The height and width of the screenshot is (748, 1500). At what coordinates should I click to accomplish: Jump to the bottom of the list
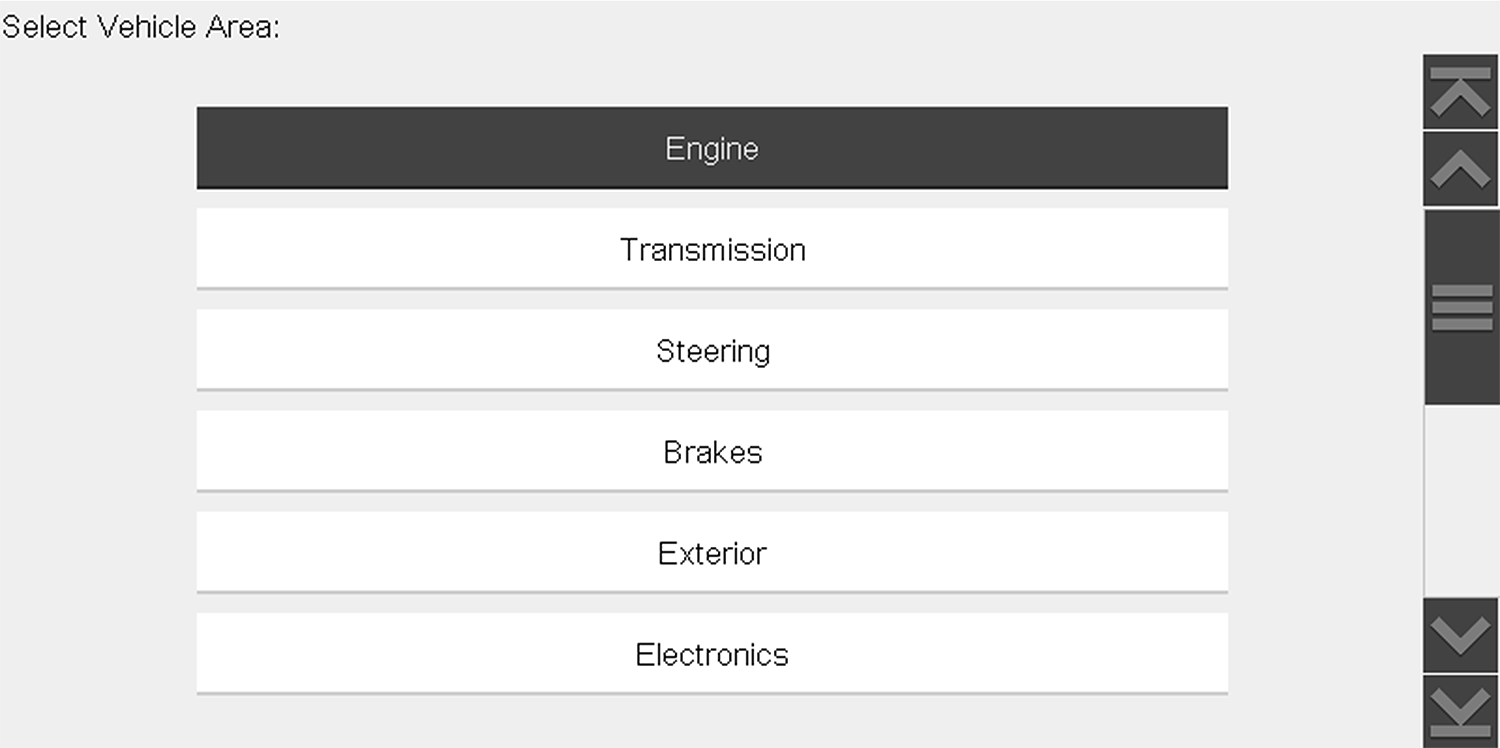click(x=1461, y=712)
